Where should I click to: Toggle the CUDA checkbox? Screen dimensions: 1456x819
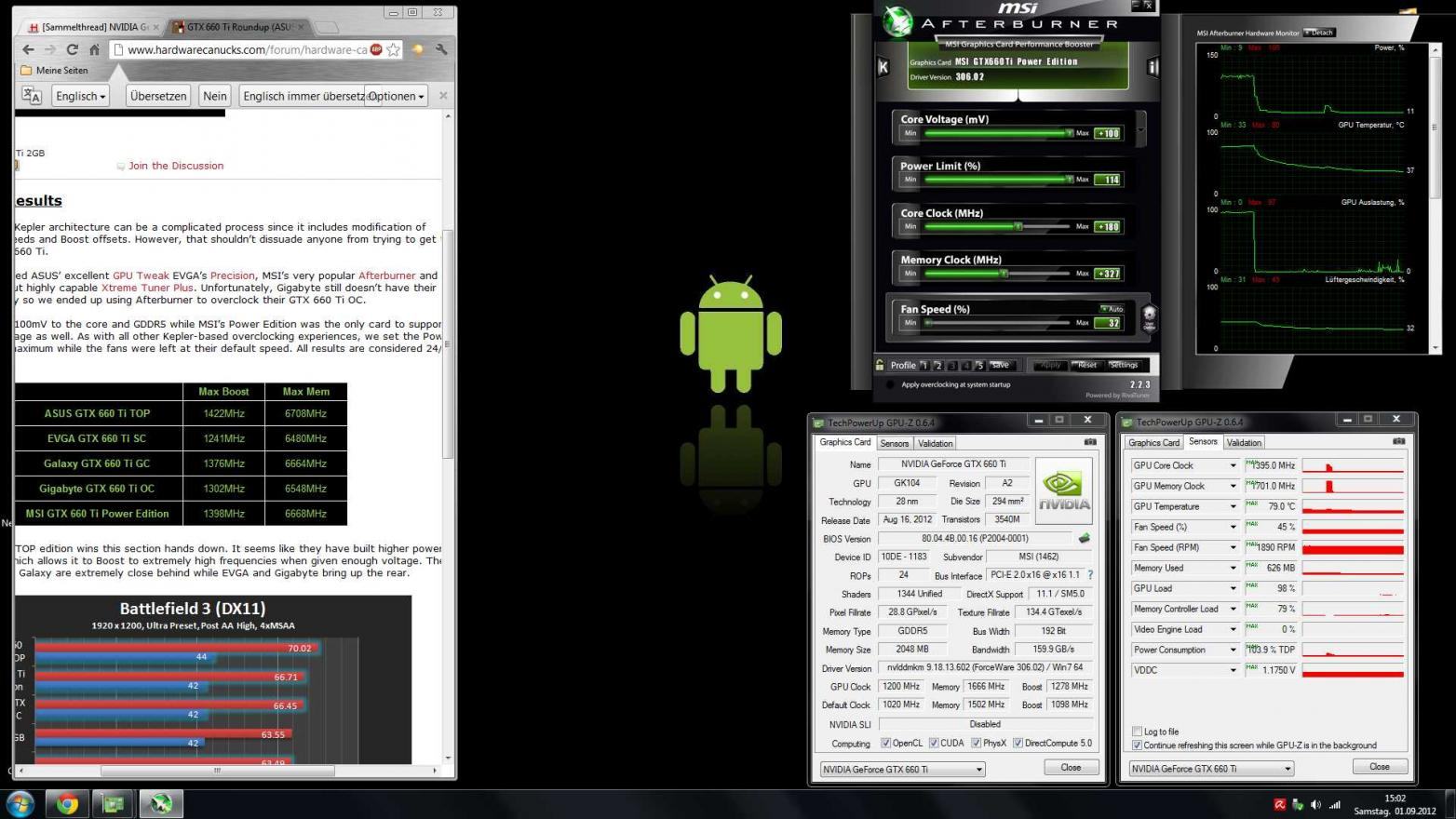[934, 744]
